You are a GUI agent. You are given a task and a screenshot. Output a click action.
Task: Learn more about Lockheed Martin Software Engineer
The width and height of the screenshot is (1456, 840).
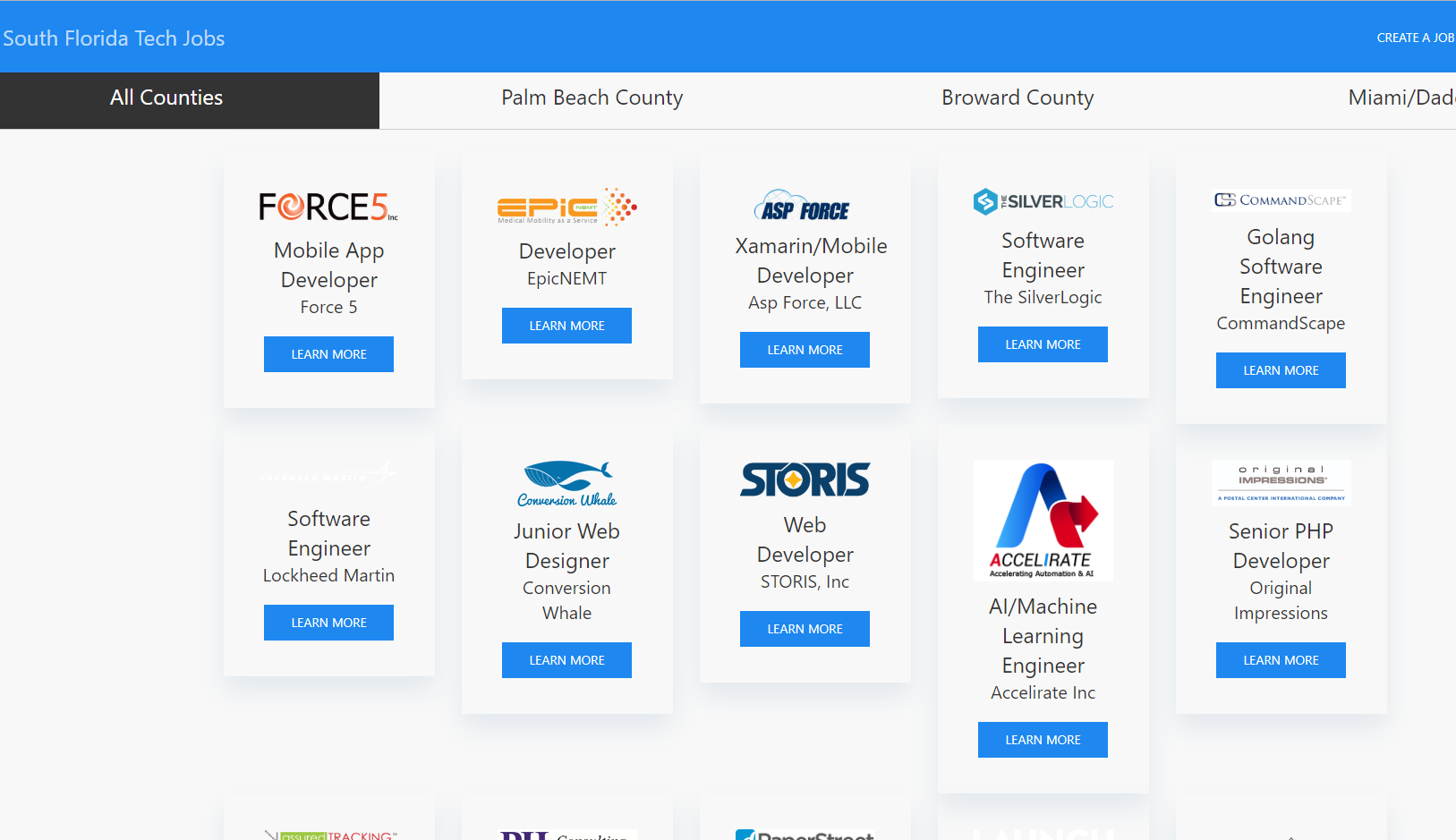point(328,623)
